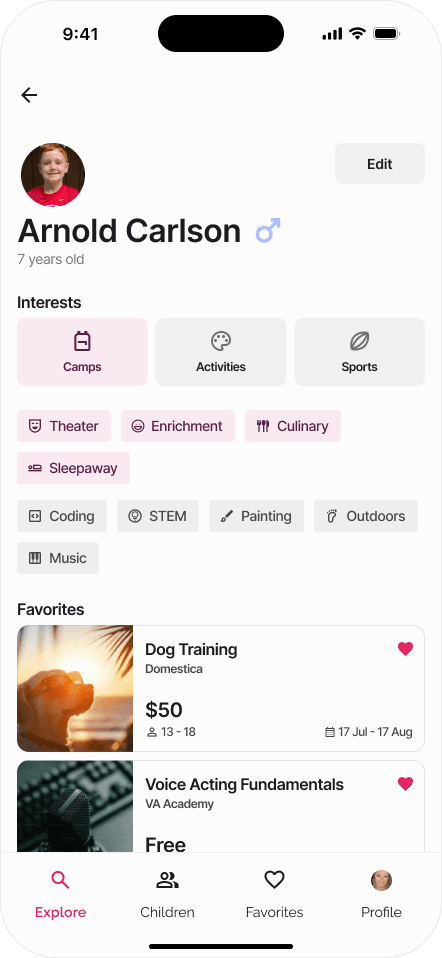This screenshot has width=442, height=958.
Task: Go to the Favorites tab
Action: (x=274, y=894)
